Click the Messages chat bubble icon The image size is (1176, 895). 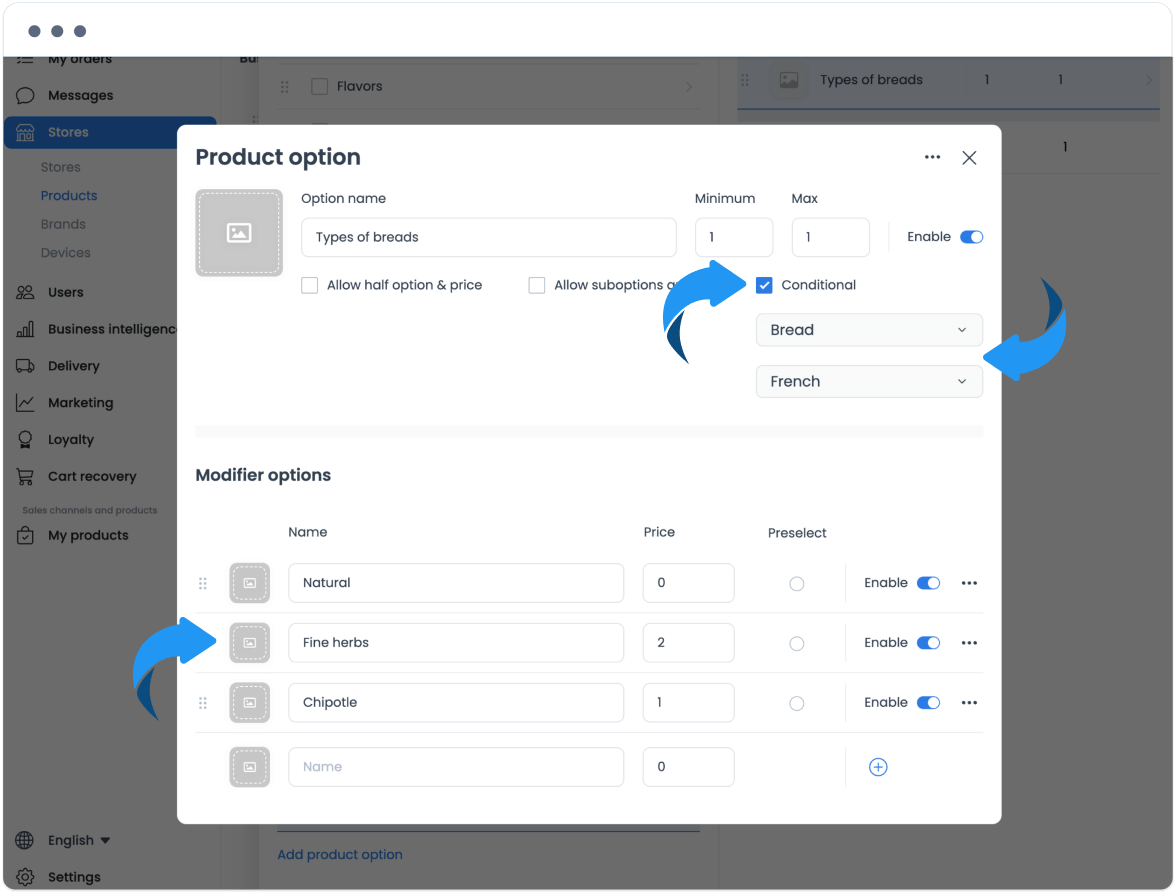pos(25,96)
